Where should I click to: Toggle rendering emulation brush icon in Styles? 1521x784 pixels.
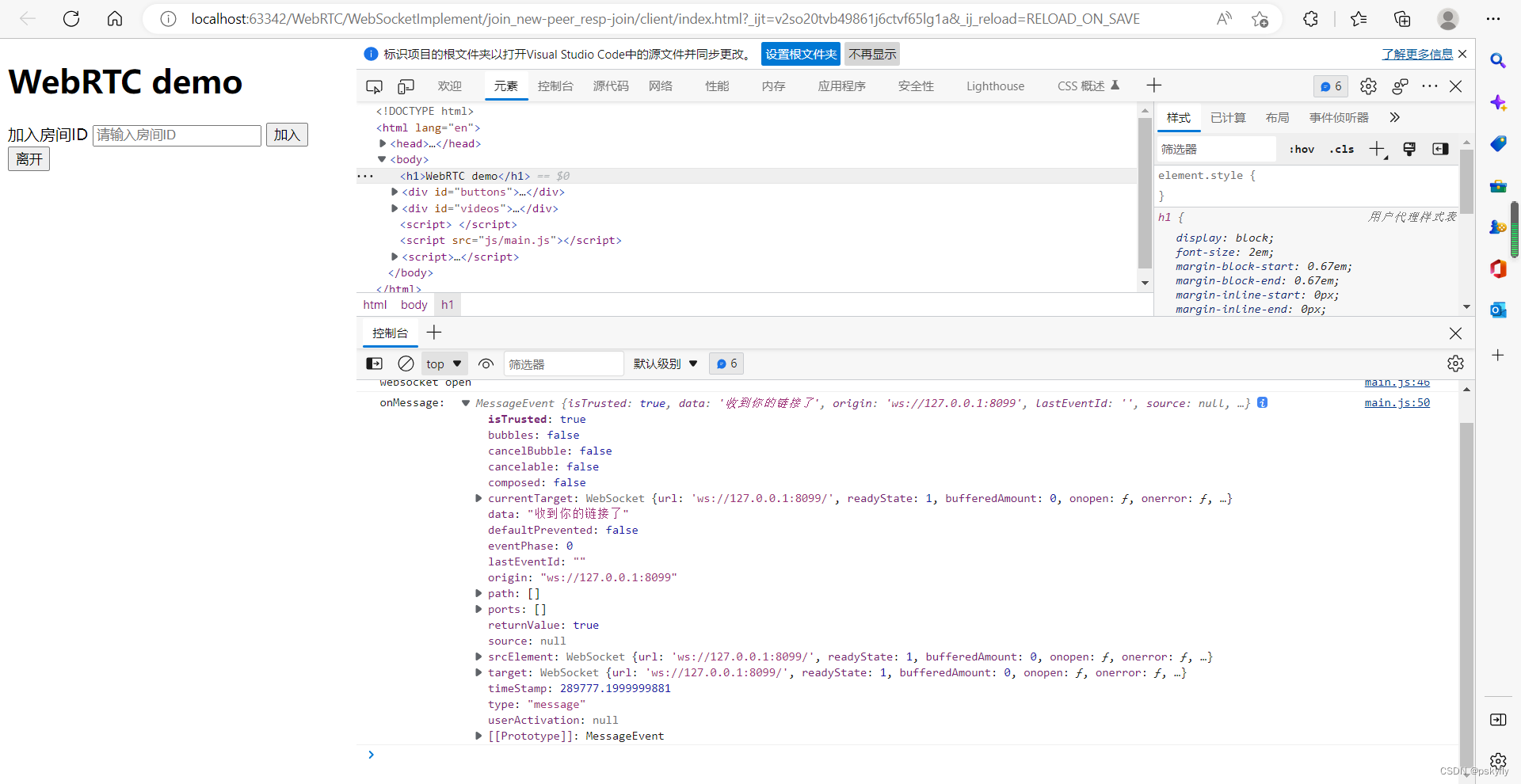1409,149
